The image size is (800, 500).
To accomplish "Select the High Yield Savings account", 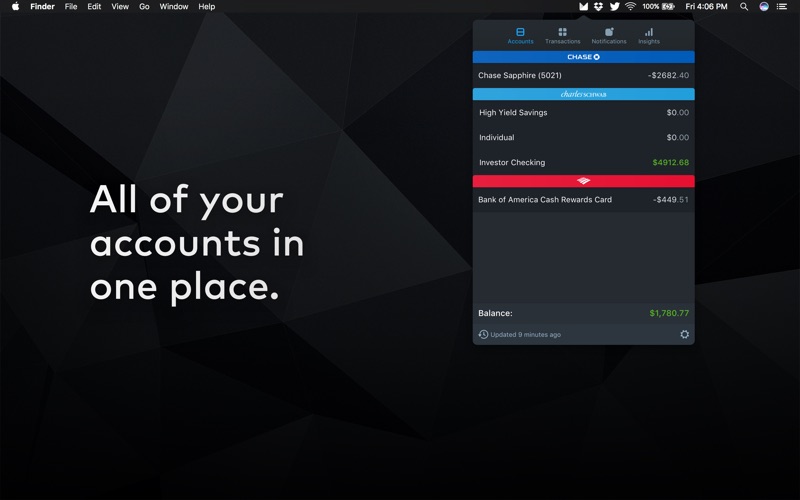I will click(583, 113).
